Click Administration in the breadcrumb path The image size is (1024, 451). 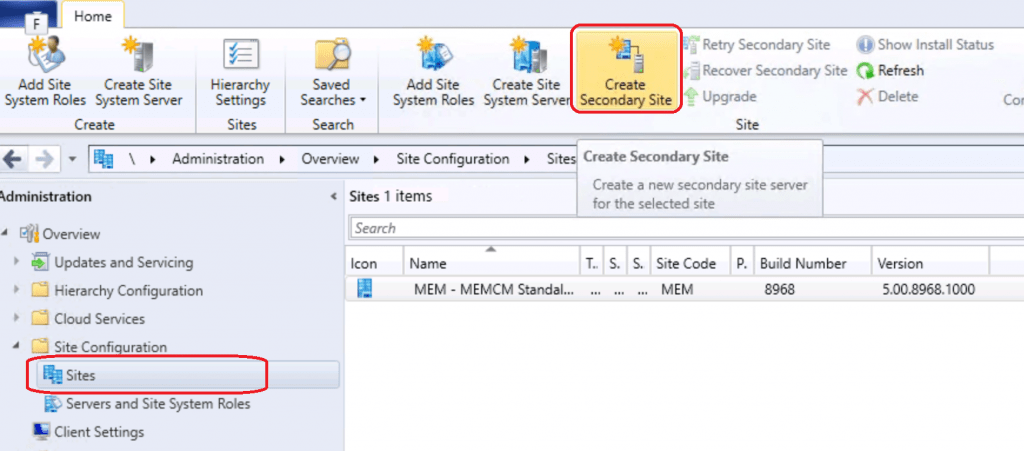tap(218, 159)
